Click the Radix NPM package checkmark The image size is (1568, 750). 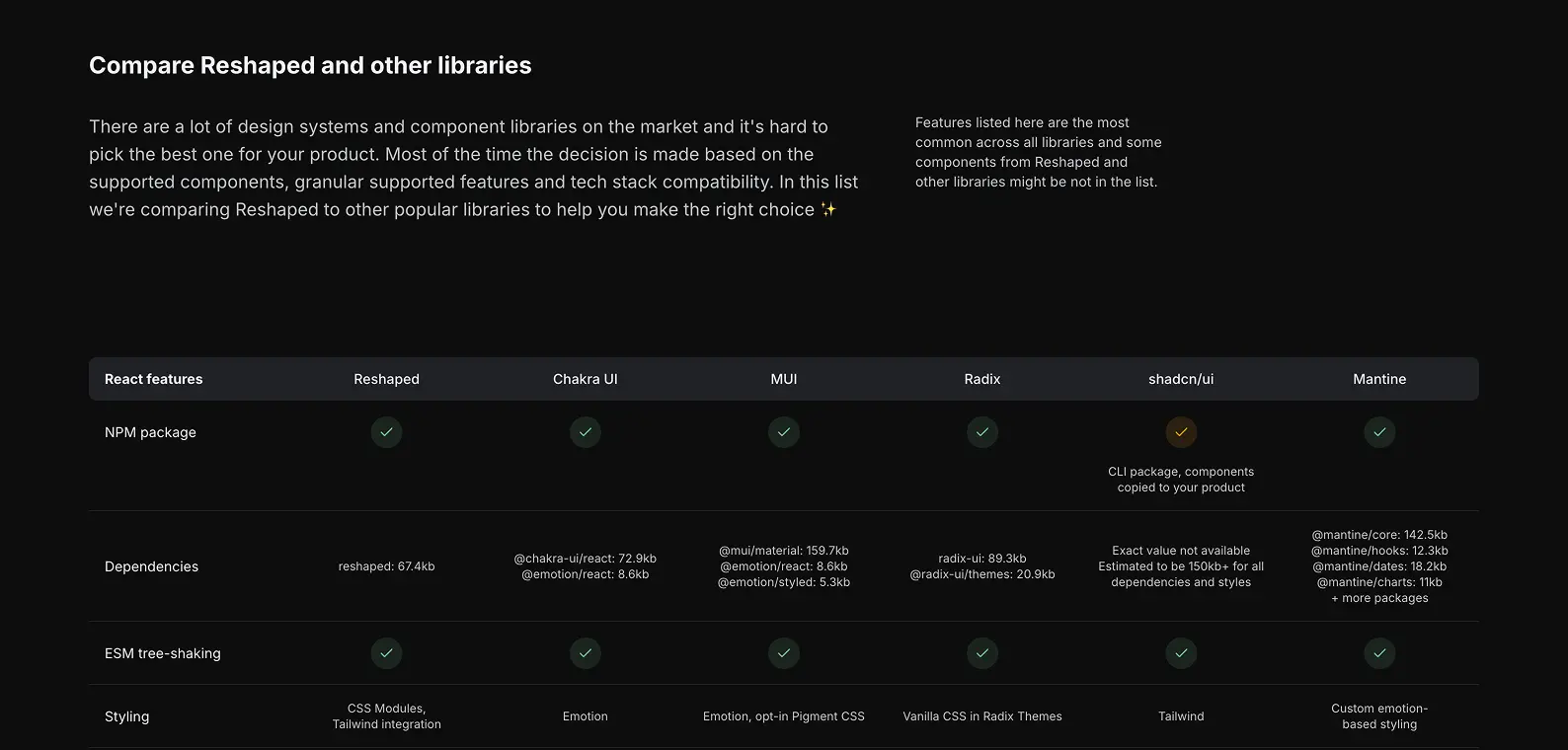pyautogui.click(x=982, y=432)
